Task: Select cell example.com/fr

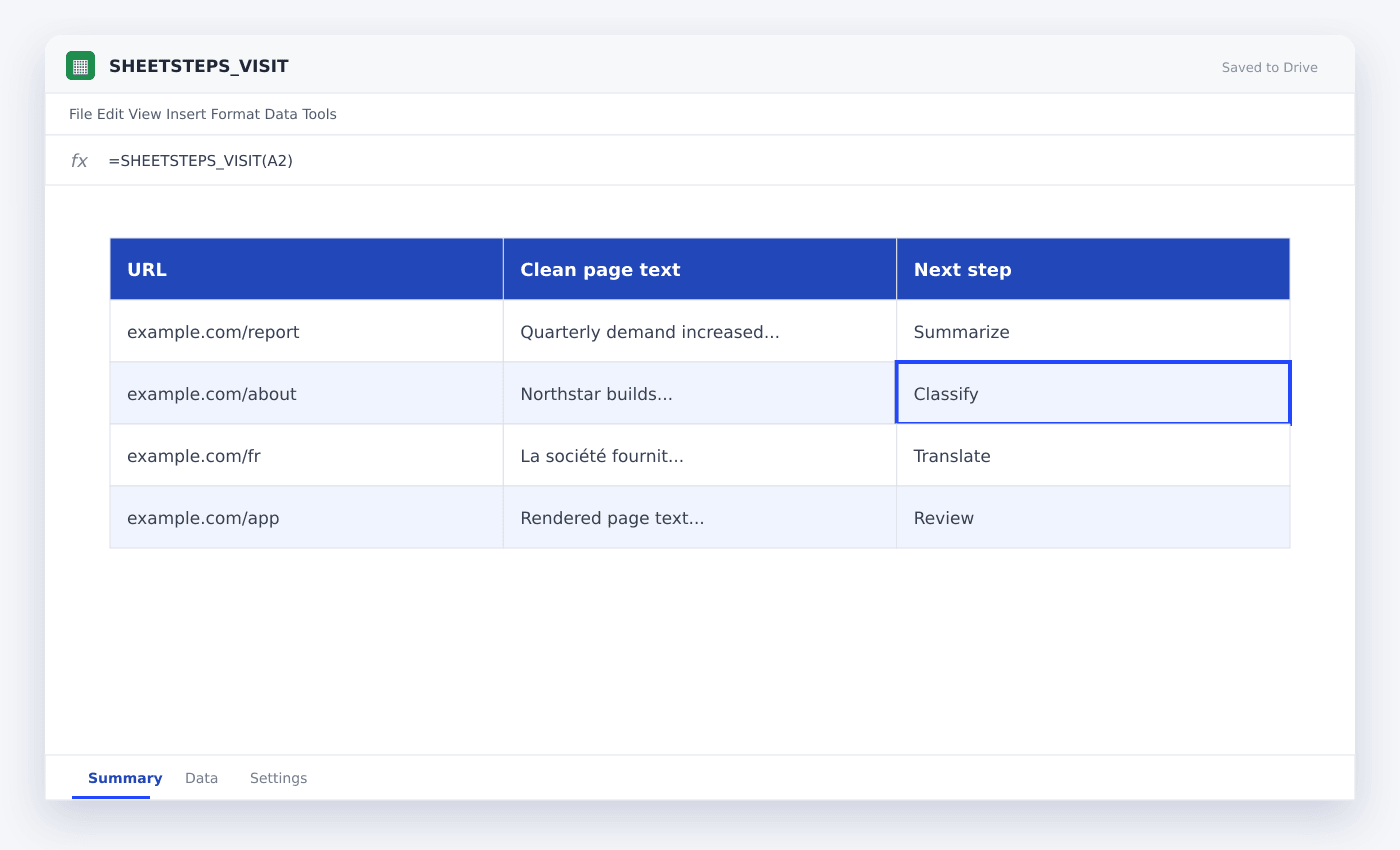Action: pyautogui.click(x=306, y=455)
